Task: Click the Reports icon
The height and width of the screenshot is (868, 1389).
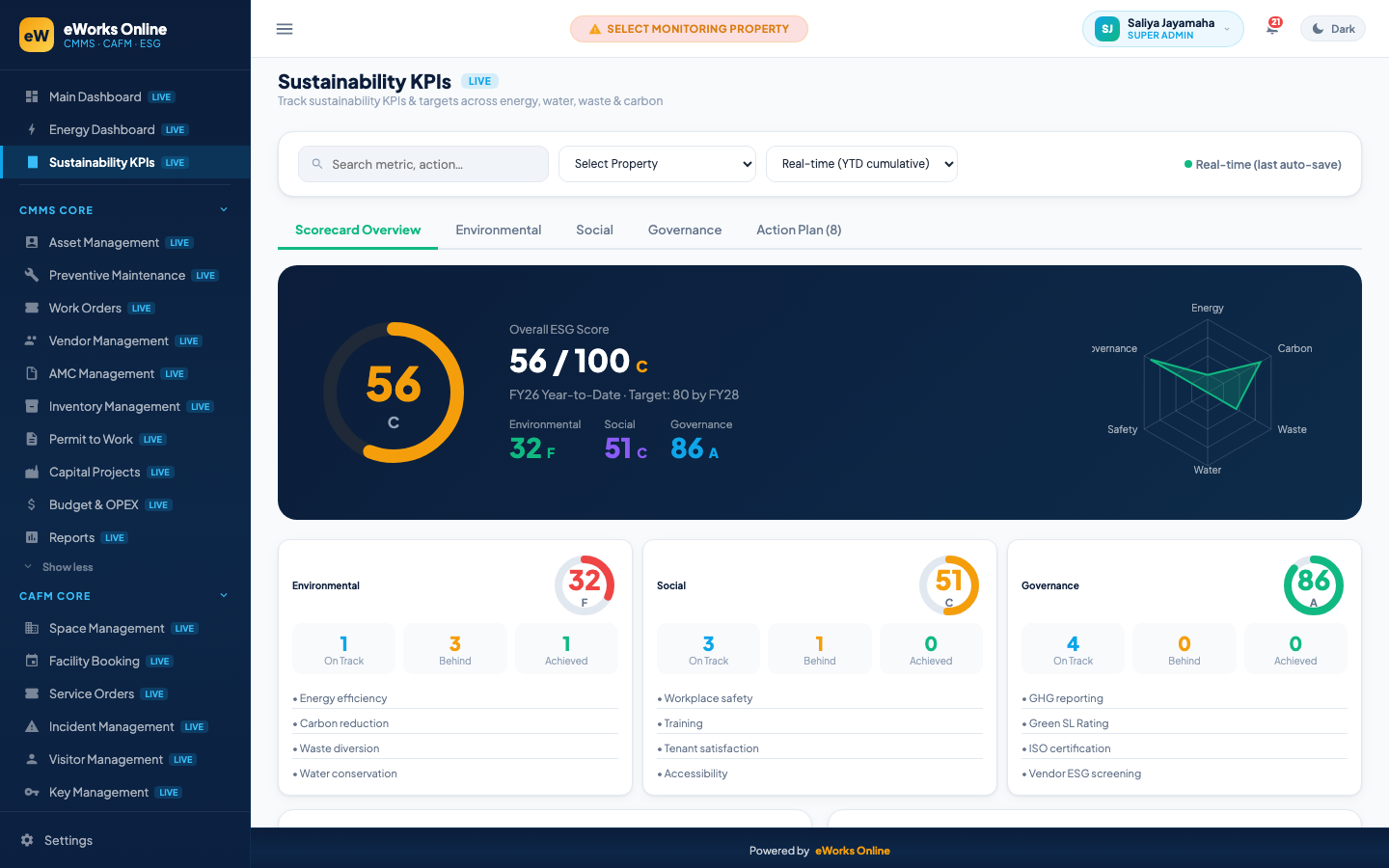Action: pos(32,537)
